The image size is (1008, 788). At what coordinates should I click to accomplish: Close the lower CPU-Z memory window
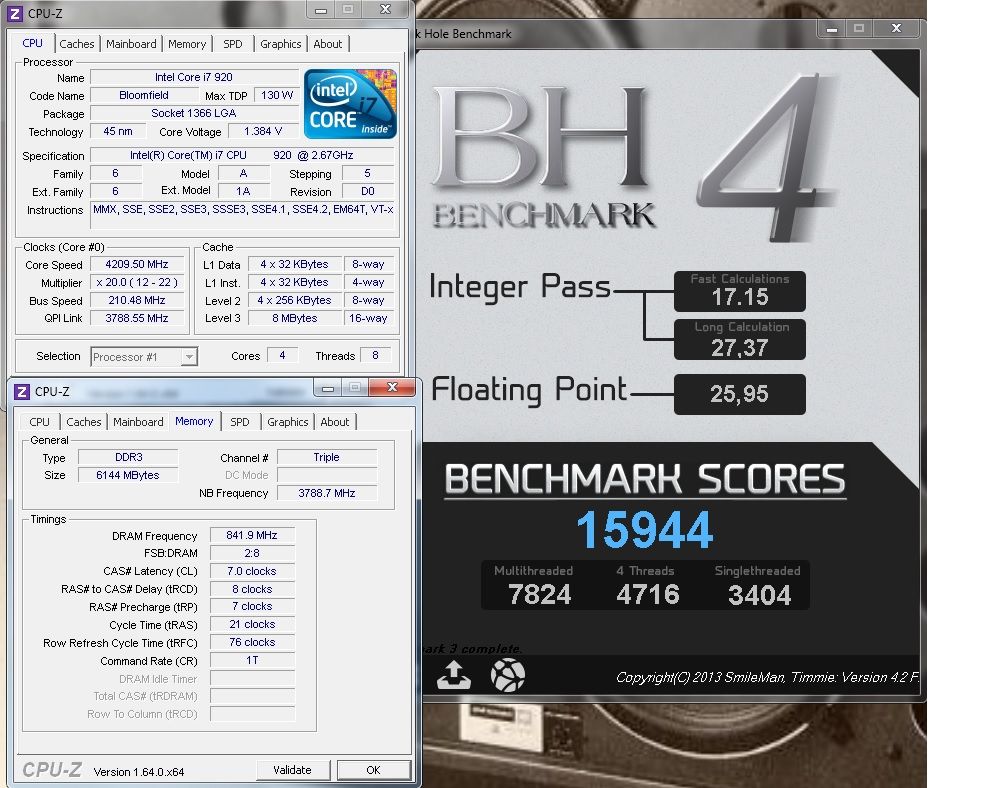[393, 387]
